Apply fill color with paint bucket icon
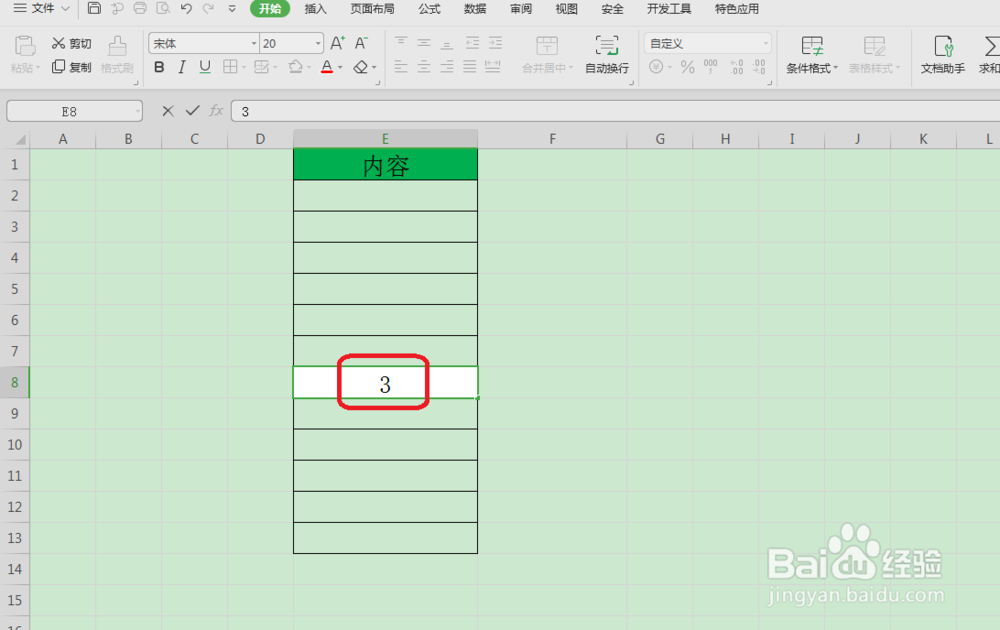The width and height of the screenshot is (1000, 630). [x=295, y=67]
